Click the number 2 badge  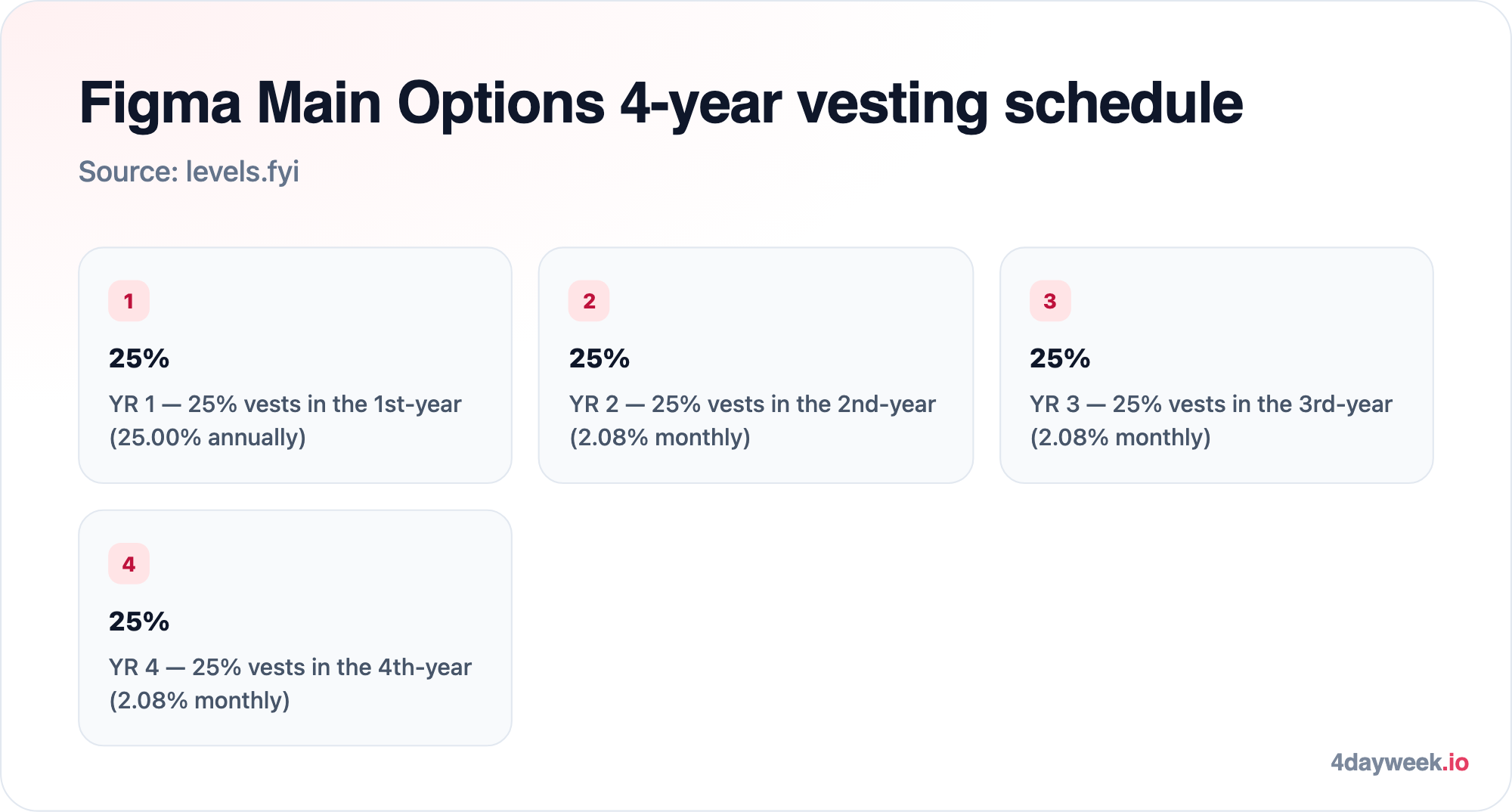(589, 301)
